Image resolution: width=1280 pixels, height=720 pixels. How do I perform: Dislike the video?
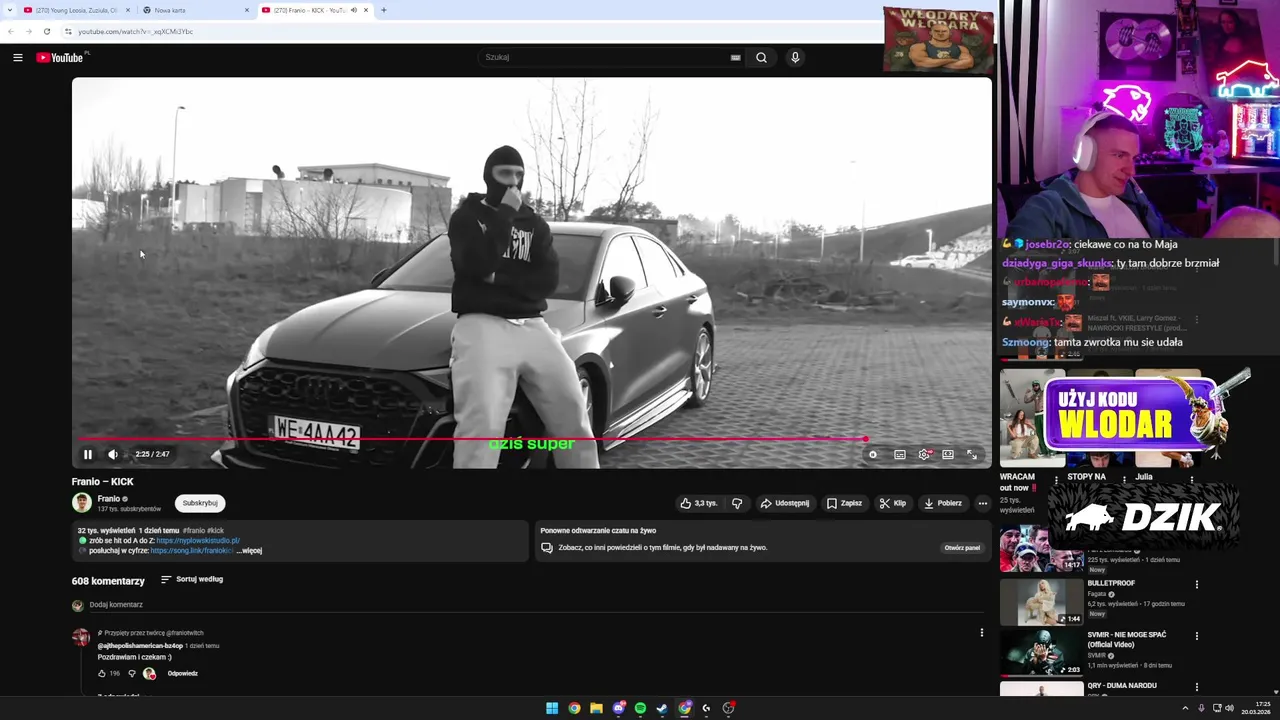coord(737,503)
